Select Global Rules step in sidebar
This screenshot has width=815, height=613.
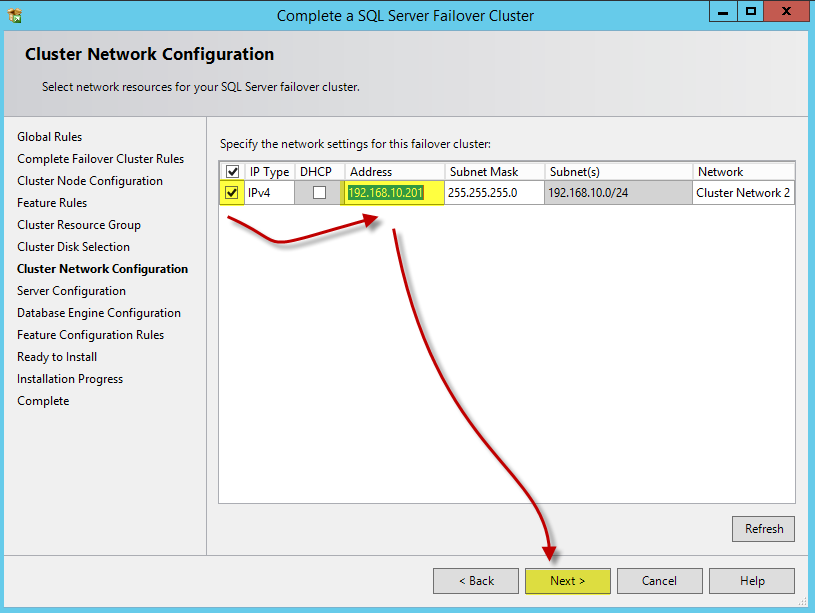pyautogui.click(x=49, y=137)
